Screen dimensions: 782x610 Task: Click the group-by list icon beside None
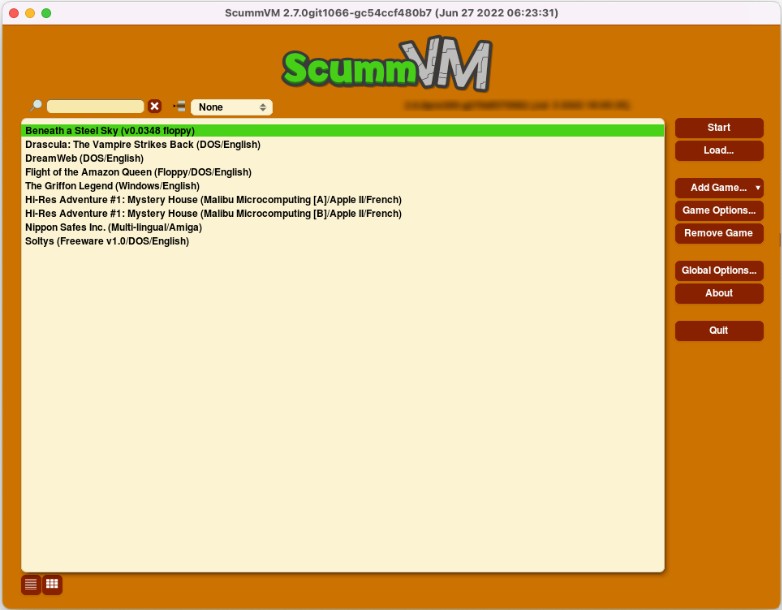[x=179, y=106]
